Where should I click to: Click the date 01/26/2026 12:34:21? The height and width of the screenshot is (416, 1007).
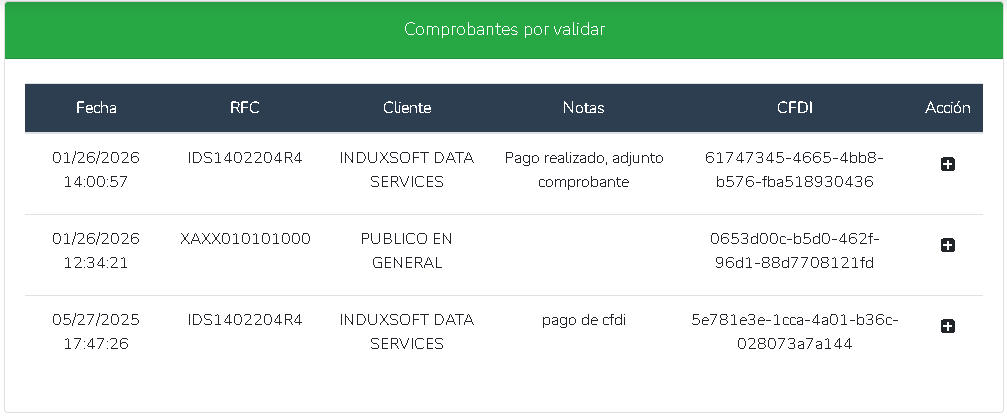96,251
